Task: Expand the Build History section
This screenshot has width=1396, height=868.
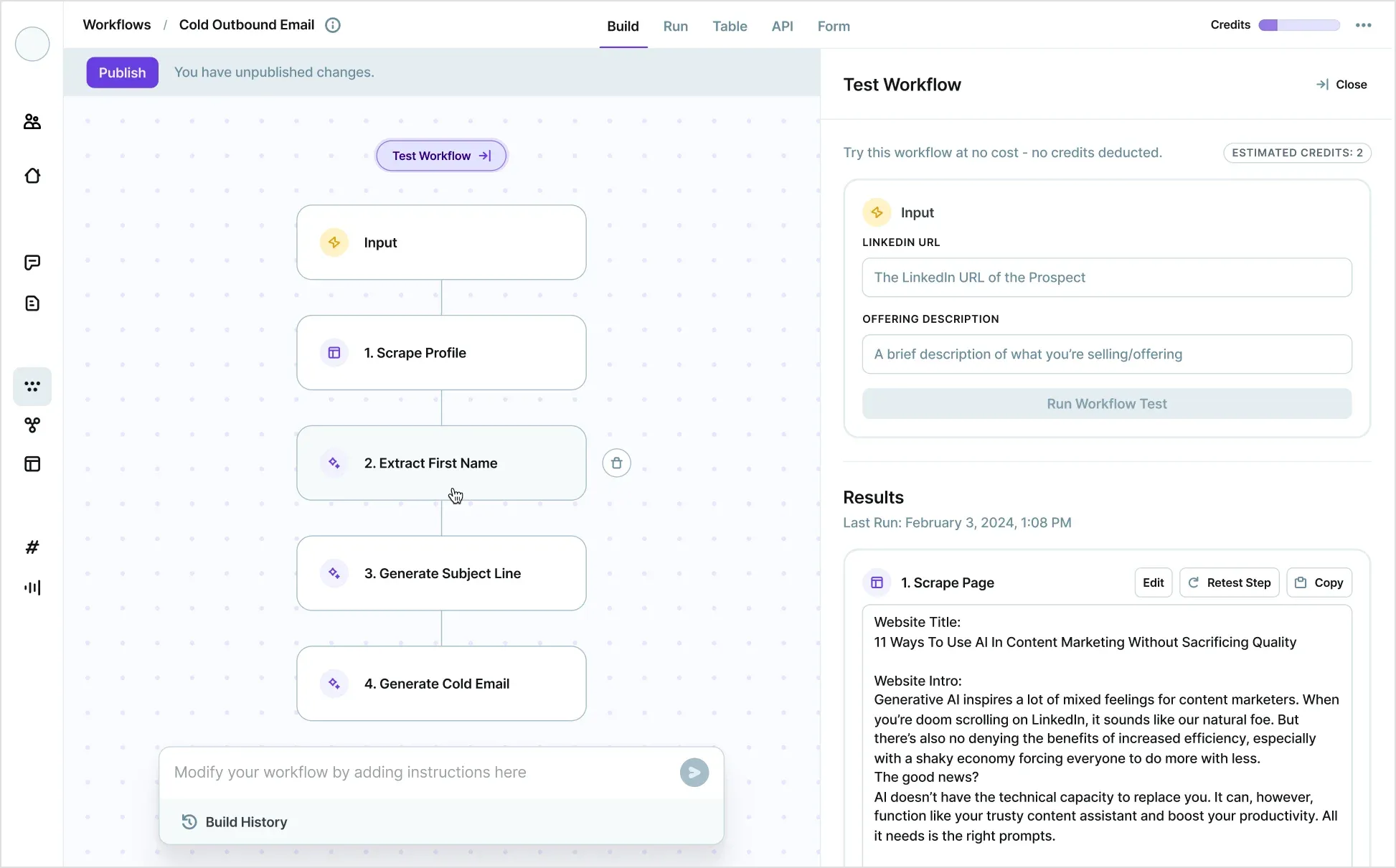Action: 246,821
